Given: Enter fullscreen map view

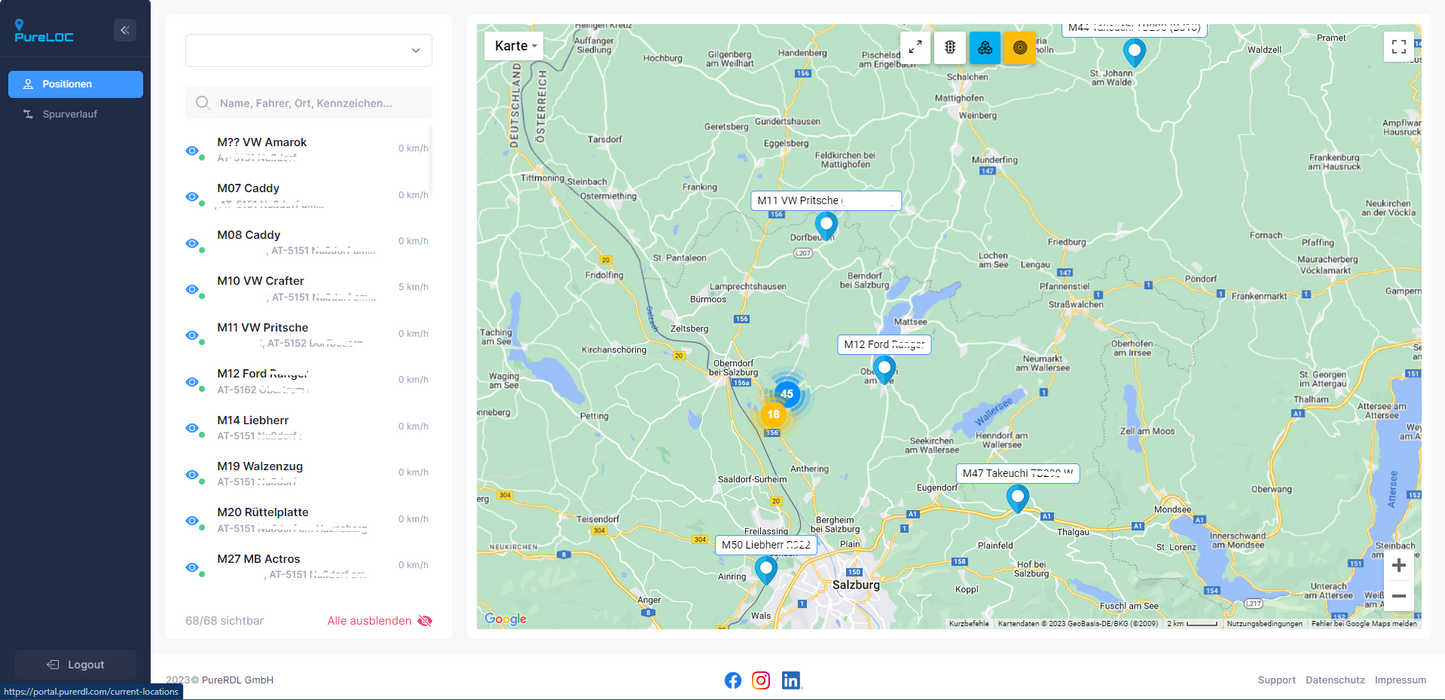Looking at the screenshot, I should 1399,47.
